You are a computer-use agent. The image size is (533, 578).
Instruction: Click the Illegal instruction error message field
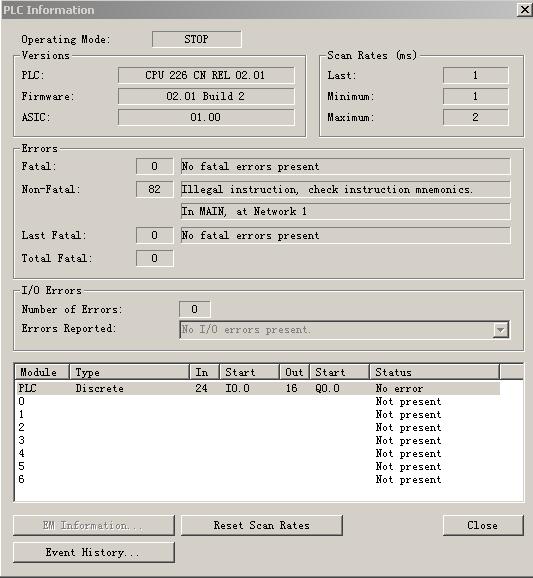345,189
